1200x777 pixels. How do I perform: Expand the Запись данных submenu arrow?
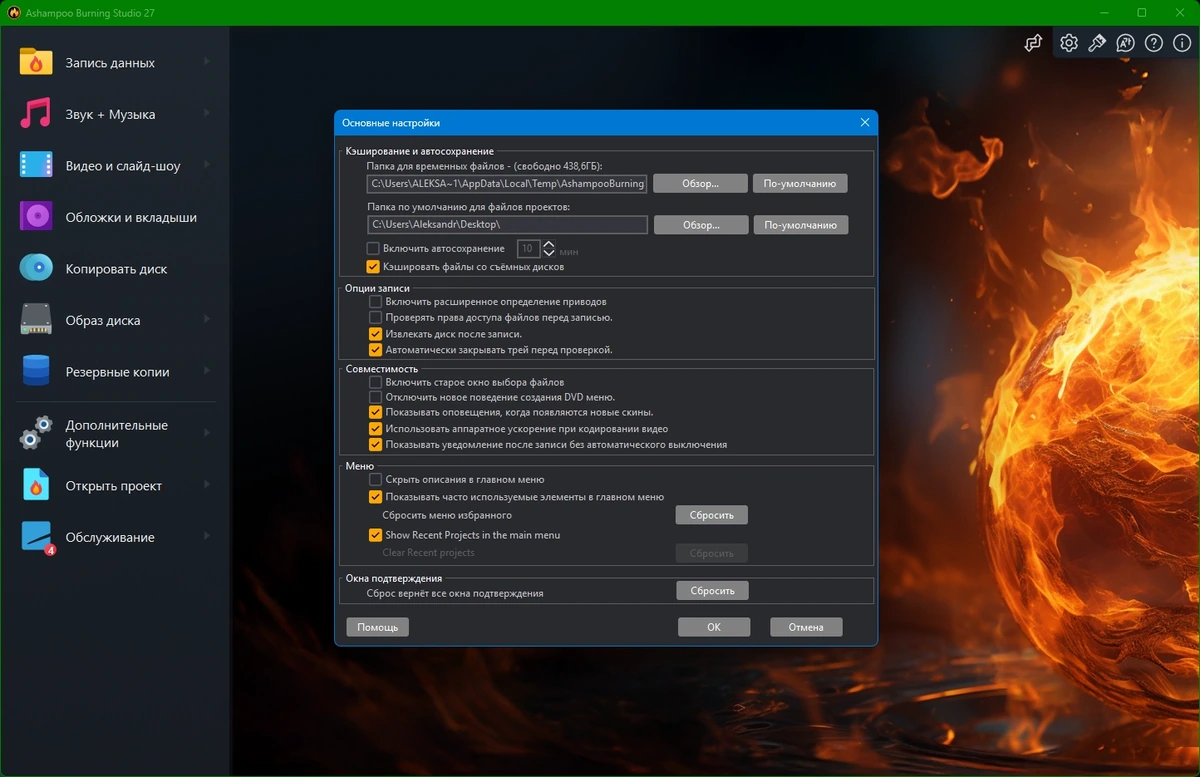207,62
